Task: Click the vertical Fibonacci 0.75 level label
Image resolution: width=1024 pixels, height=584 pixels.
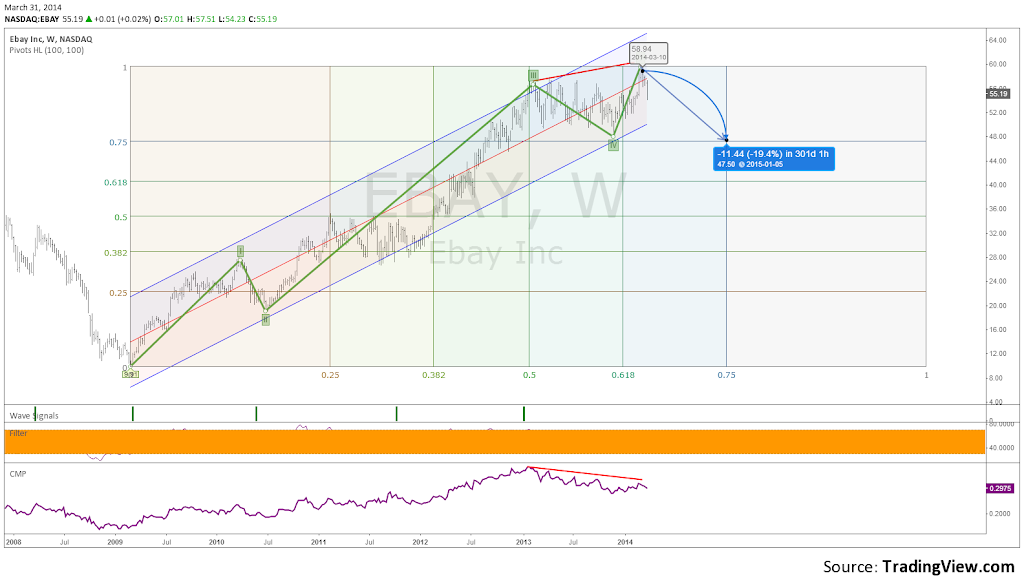Action: click(x=118, y=142)
